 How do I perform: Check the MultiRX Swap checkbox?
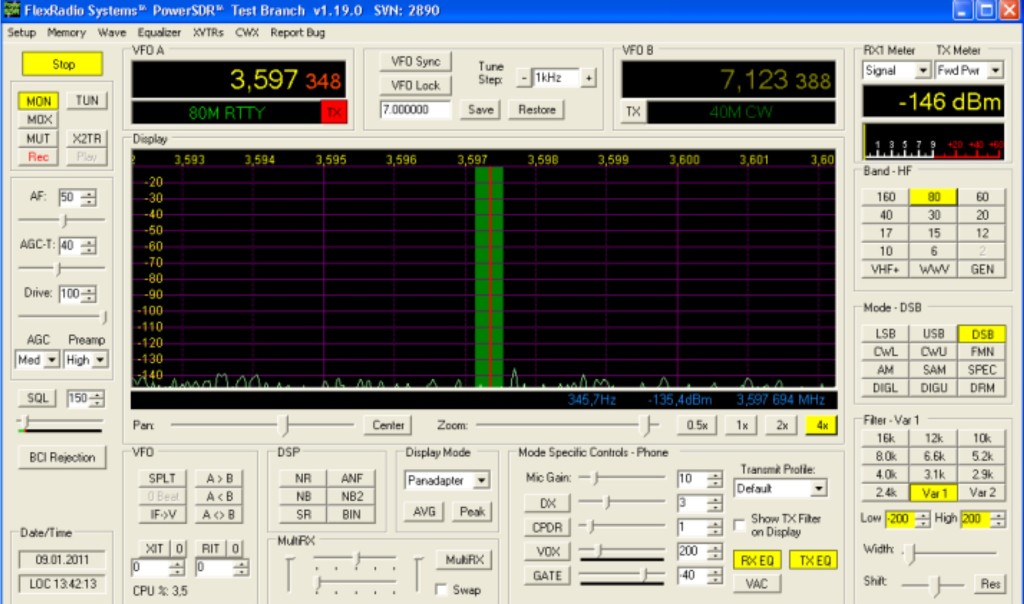[x=441, y=590]
